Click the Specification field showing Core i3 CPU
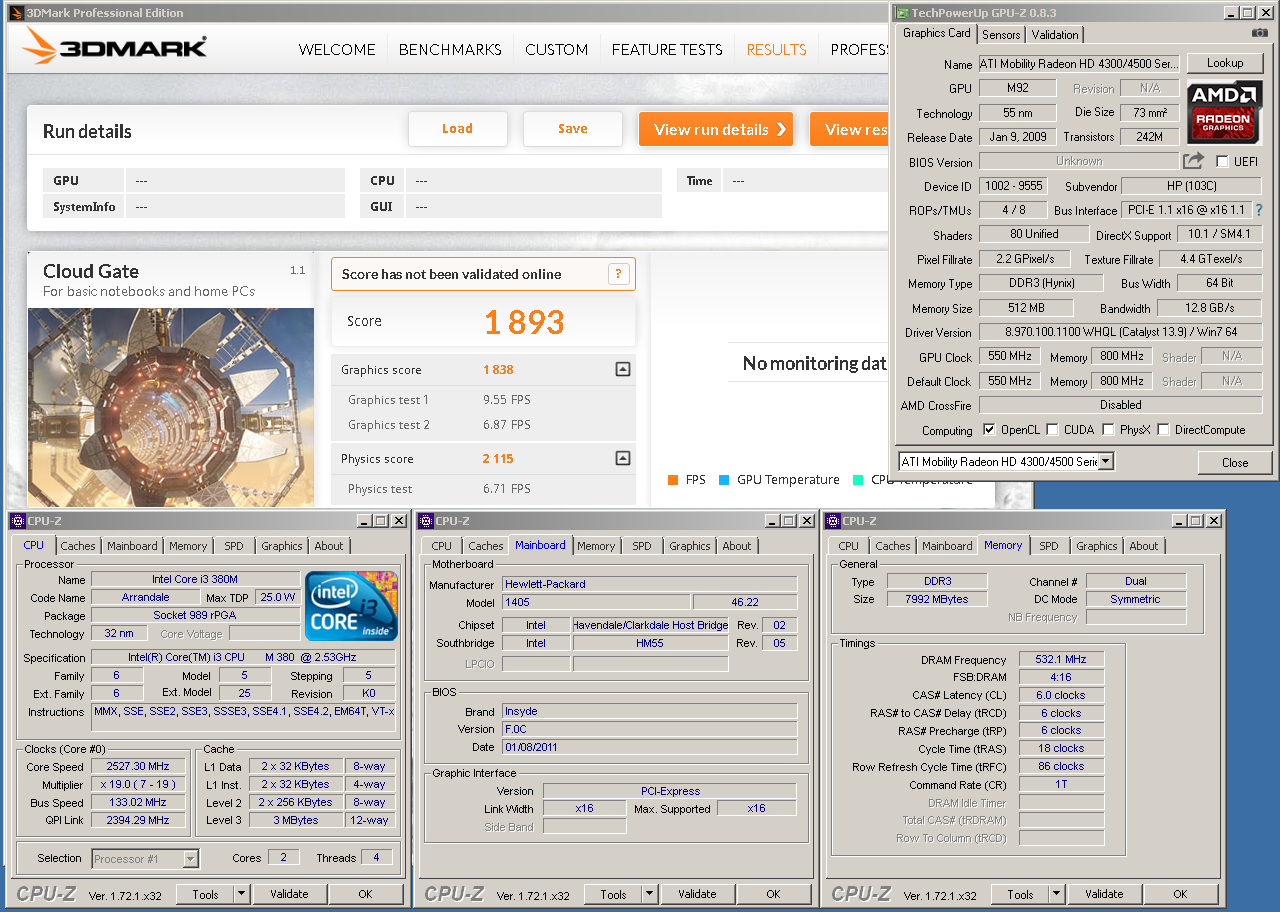Screen dimensions: 1280x912 [x=245, y=657]
